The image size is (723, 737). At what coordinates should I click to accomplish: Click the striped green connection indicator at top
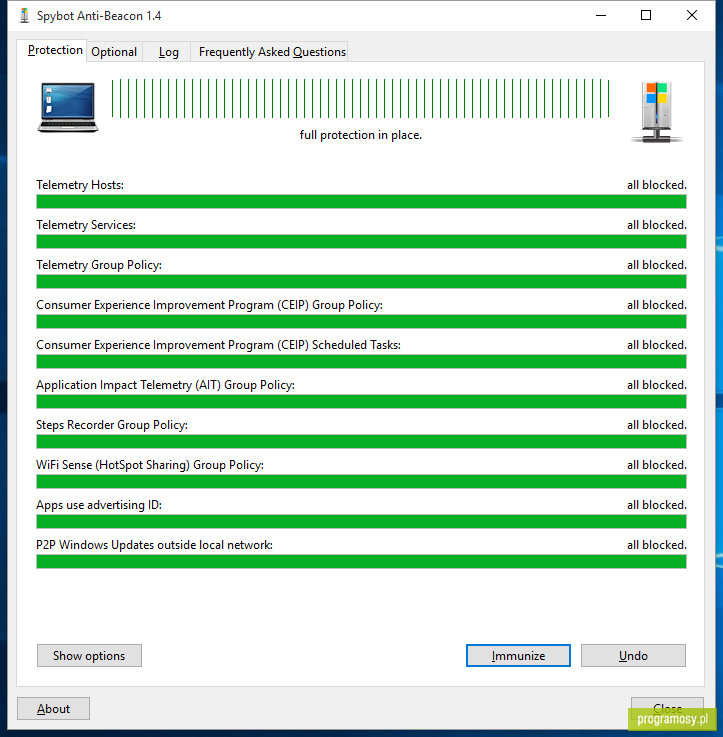click(x=361, y=98)
